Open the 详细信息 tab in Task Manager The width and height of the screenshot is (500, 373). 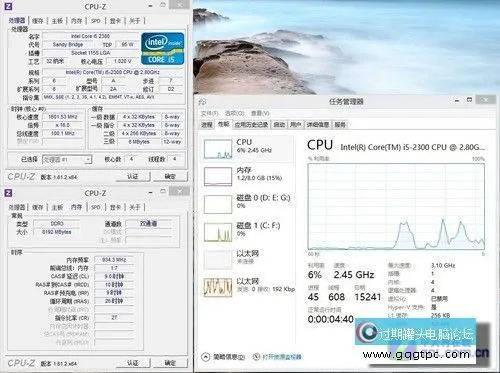[318, 125]
